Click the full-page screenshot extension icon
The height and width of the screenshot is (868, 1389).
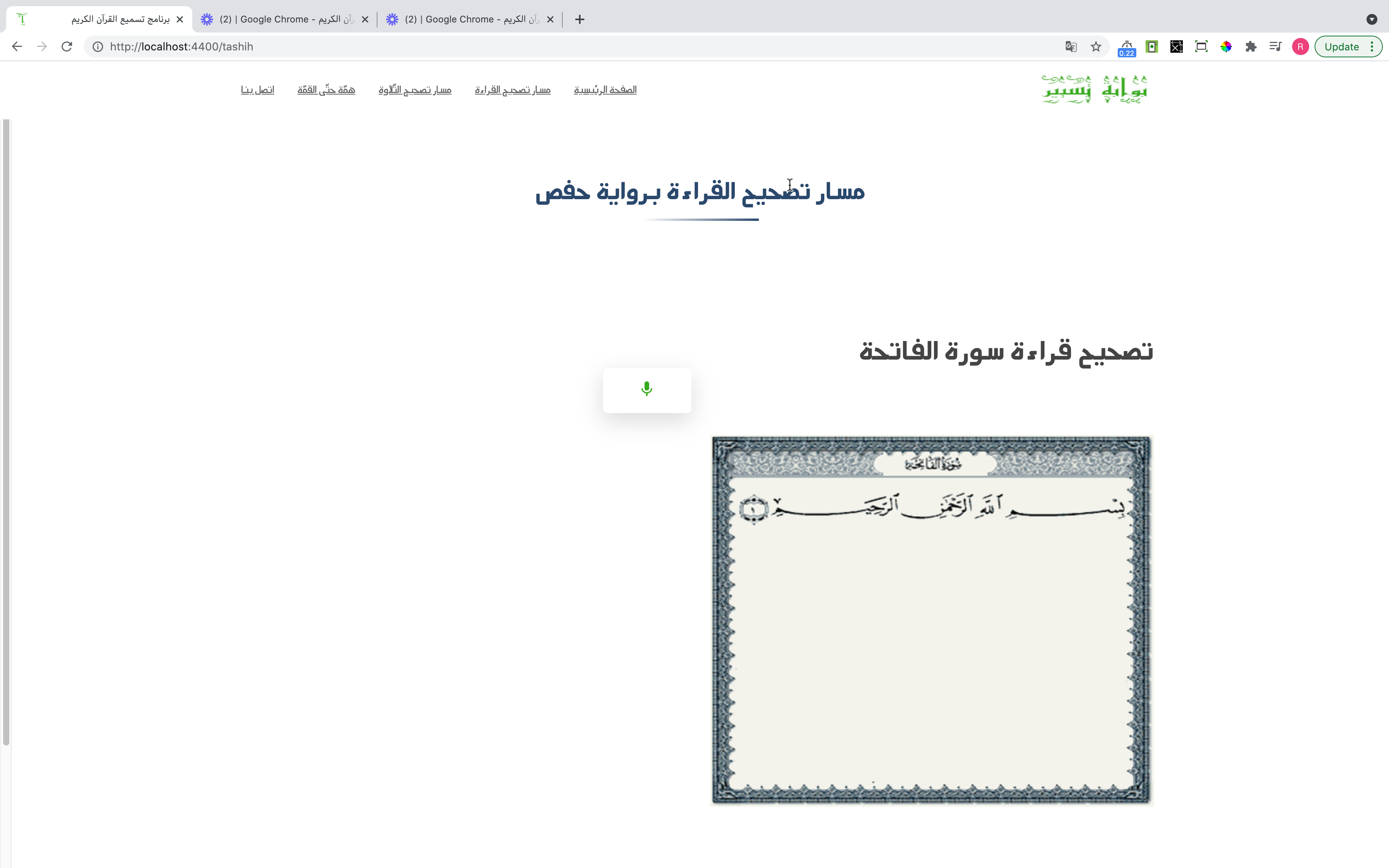coord(1201,46)
